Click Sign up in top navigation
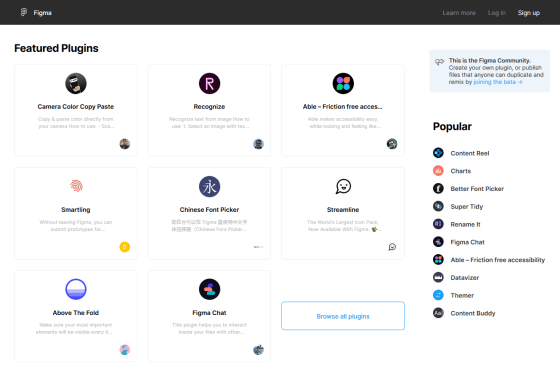 529,13
